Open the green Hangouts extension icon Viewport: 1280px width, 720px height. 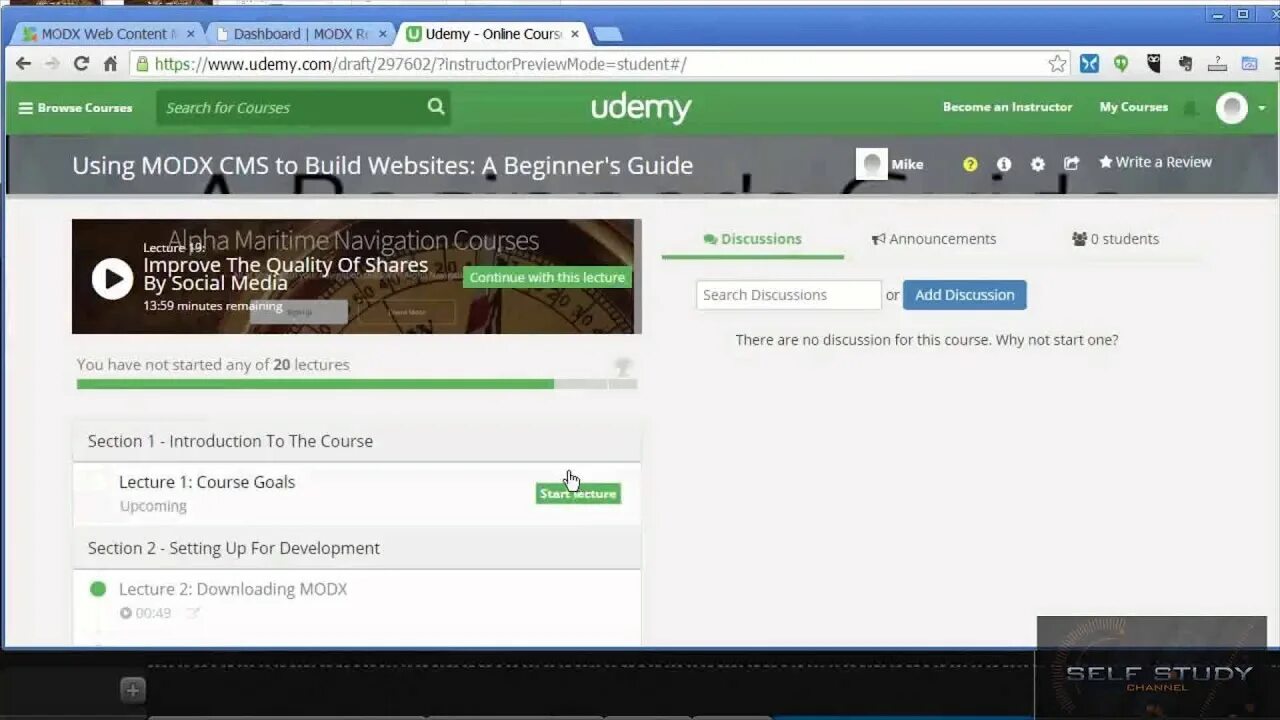coord(1121,64)
